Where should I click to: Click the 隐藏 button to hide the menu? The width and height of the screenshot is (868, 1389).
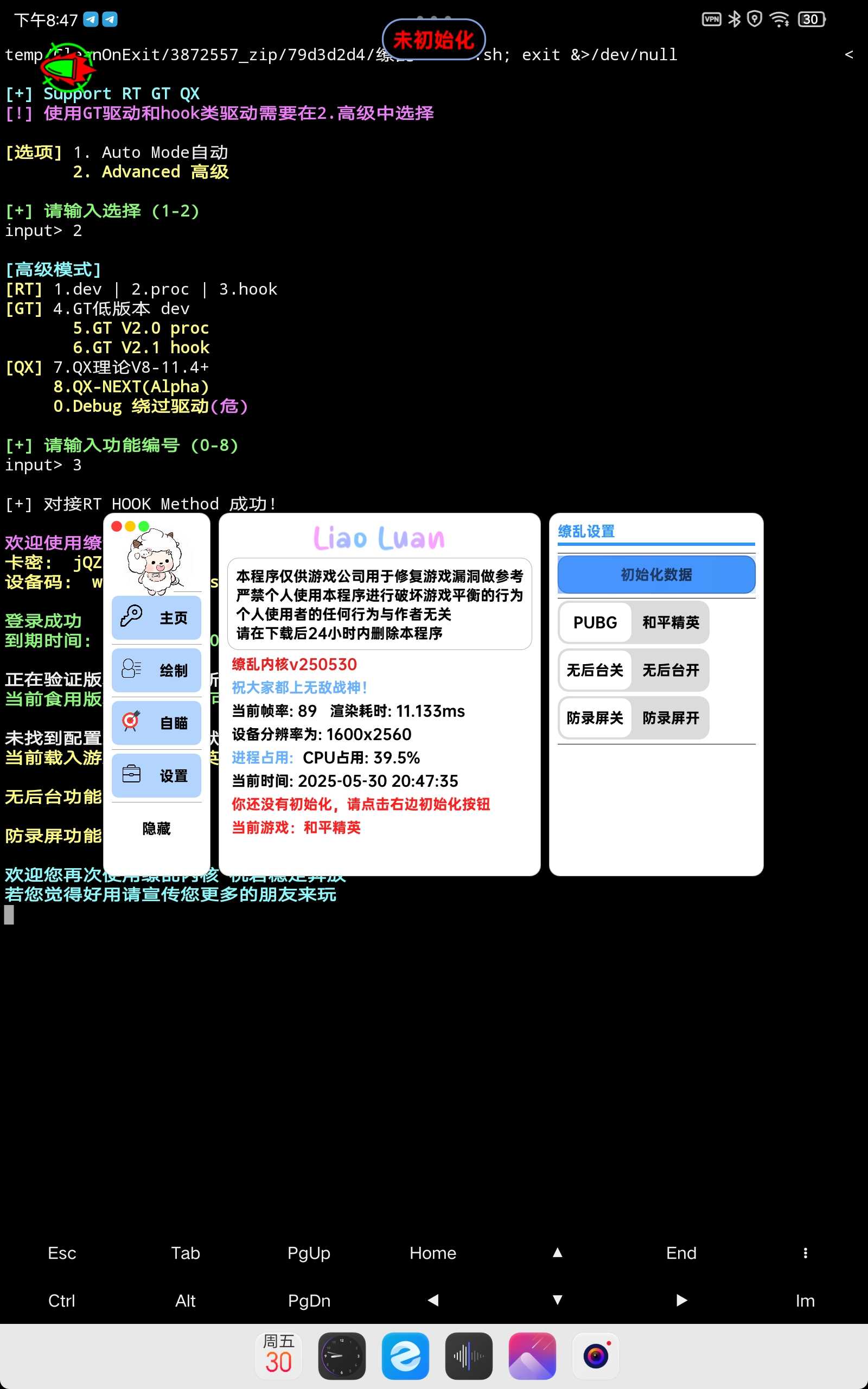(x=156, y=829)
